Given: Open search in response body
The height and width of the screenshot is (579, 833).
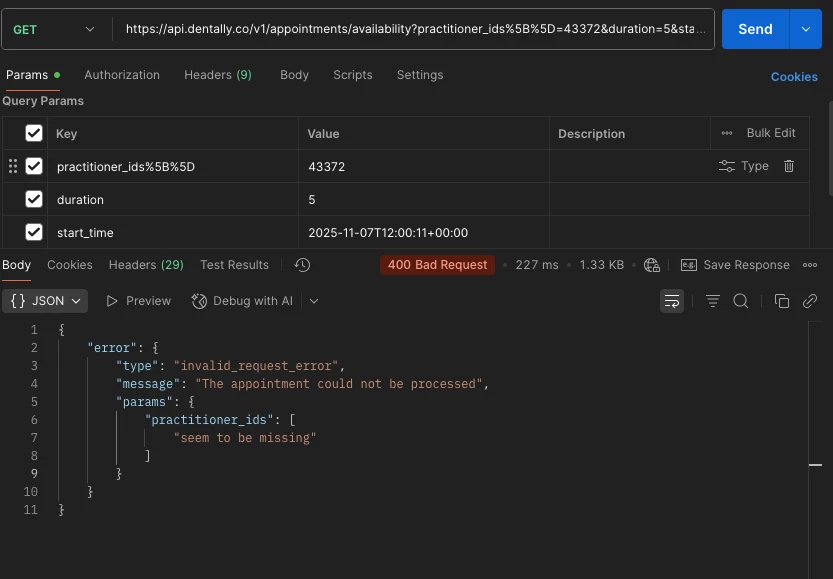Looking at the screenshot, I should pos(741,301).
